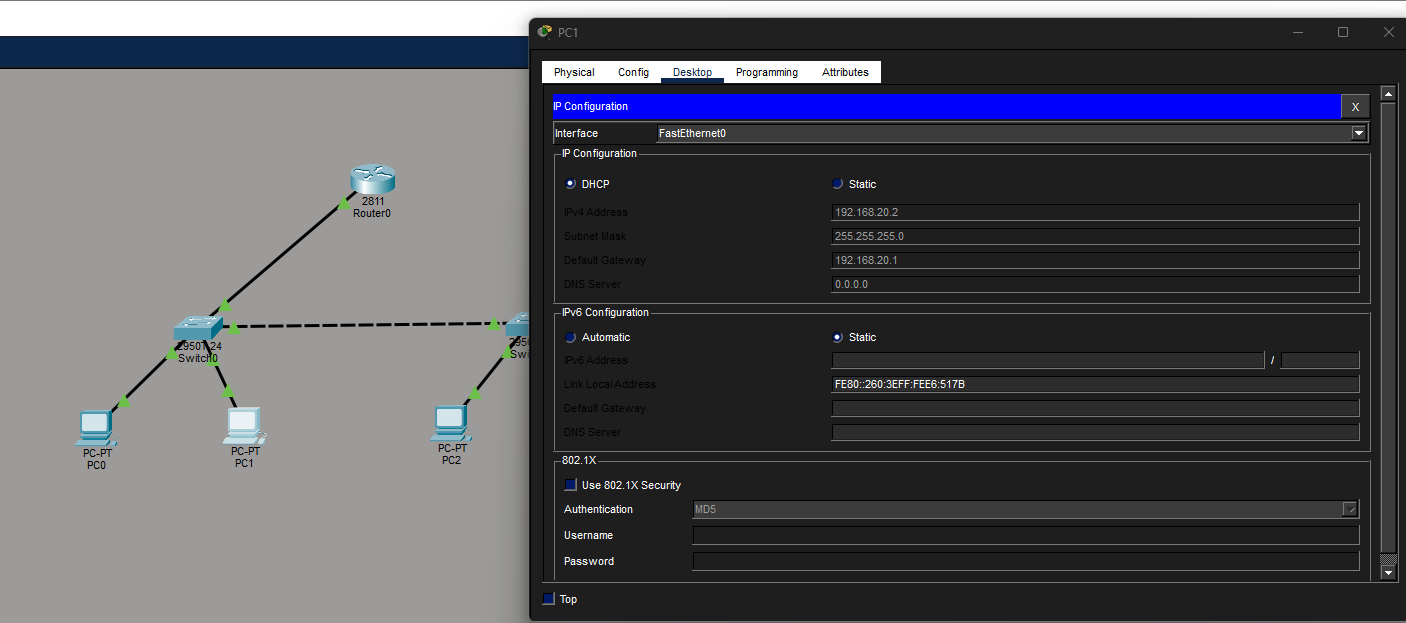This screenshot has width=1406, height=623.
Task: Select the Router0 2811 device icon
Action: point(373,179)
